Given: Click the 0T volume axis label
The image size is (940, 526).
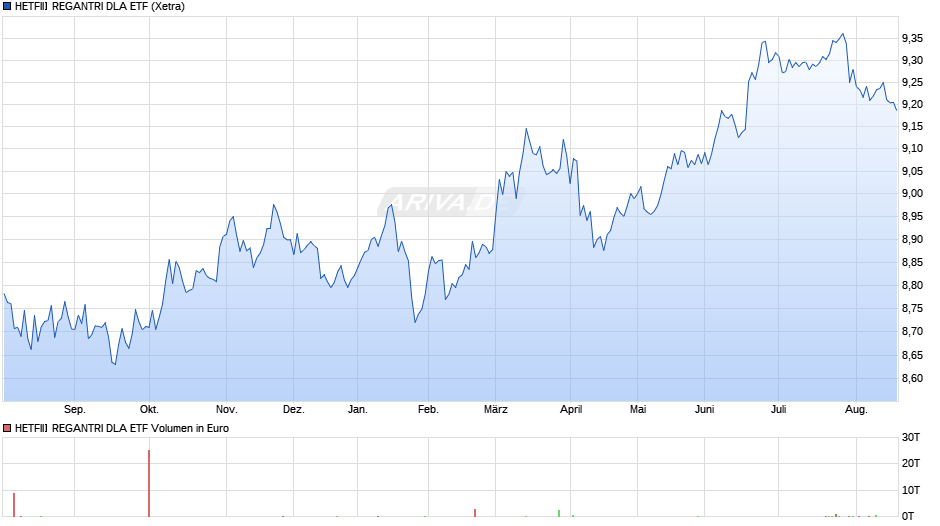Looking at the screenshot, I should point(908,516).
